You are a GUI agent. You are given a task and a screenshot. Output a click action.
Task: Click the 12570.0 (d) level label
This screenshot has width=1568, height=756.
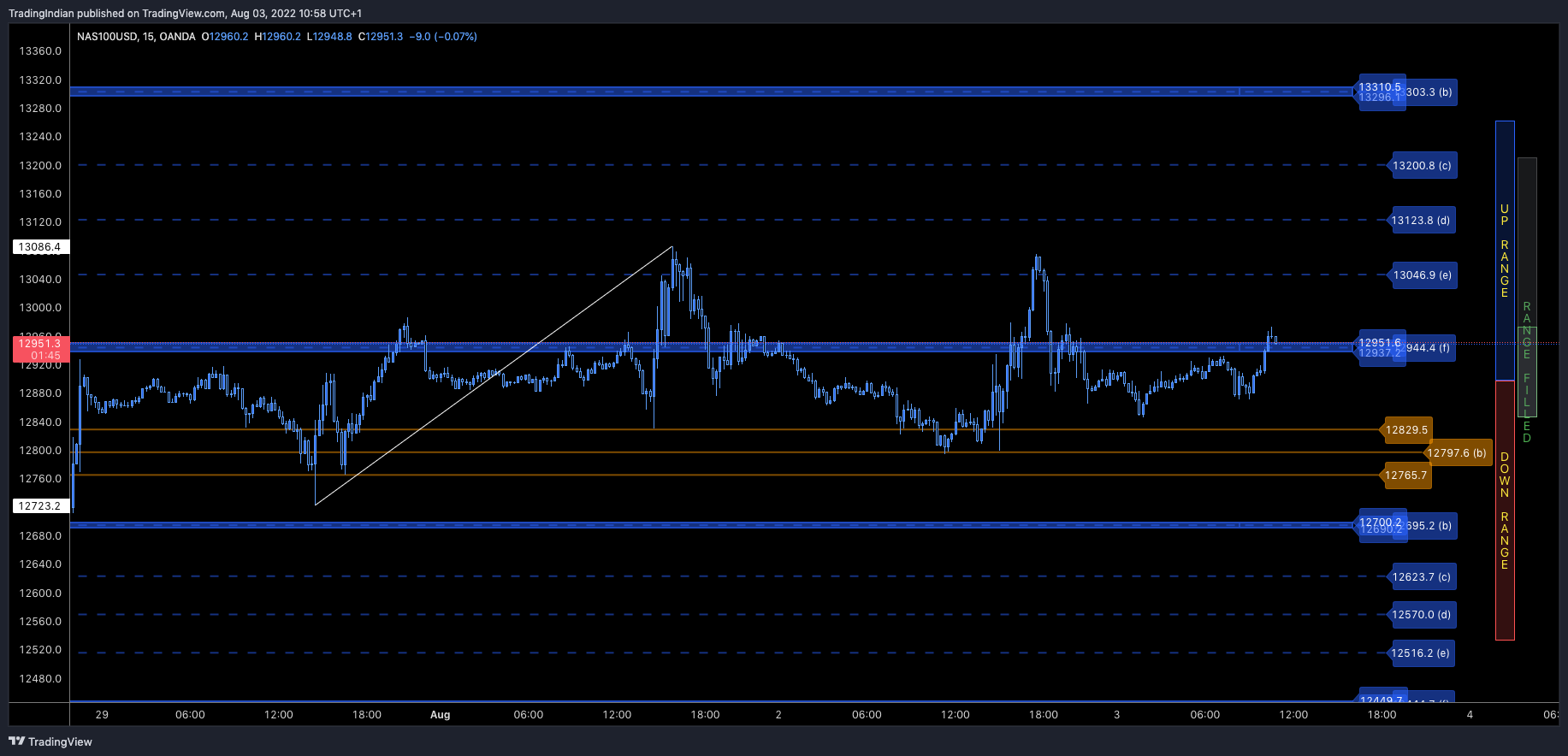[x=1421, y=615]
